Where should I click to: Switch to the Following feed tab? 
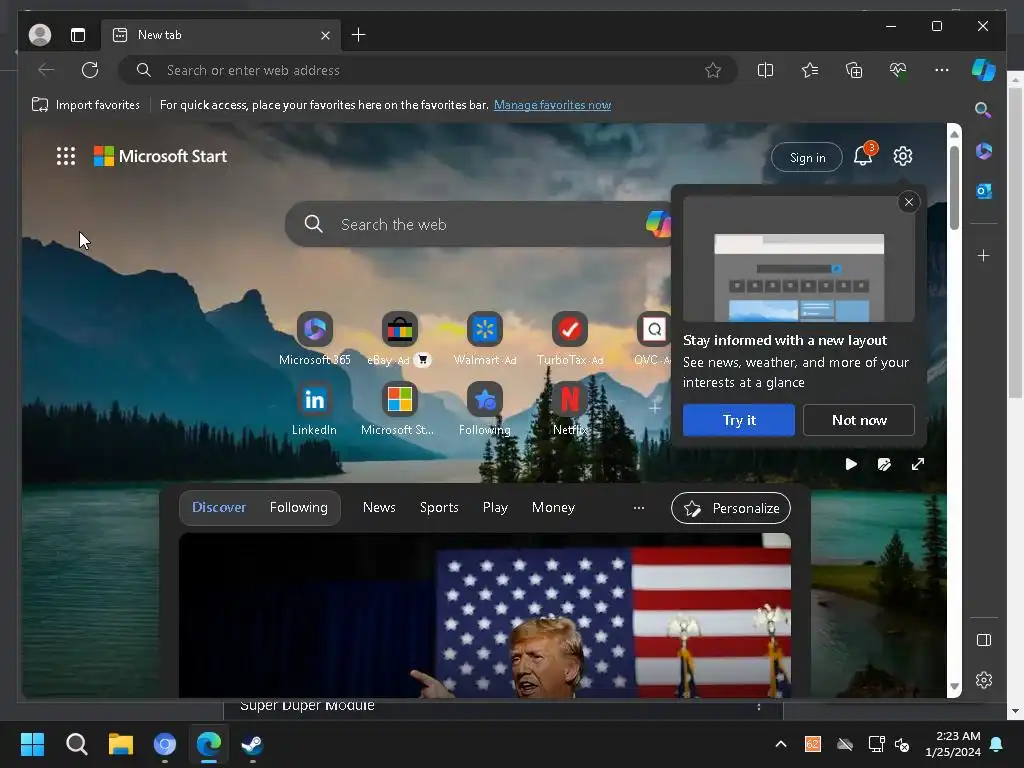pyautogui.click(x=298, y=507)
